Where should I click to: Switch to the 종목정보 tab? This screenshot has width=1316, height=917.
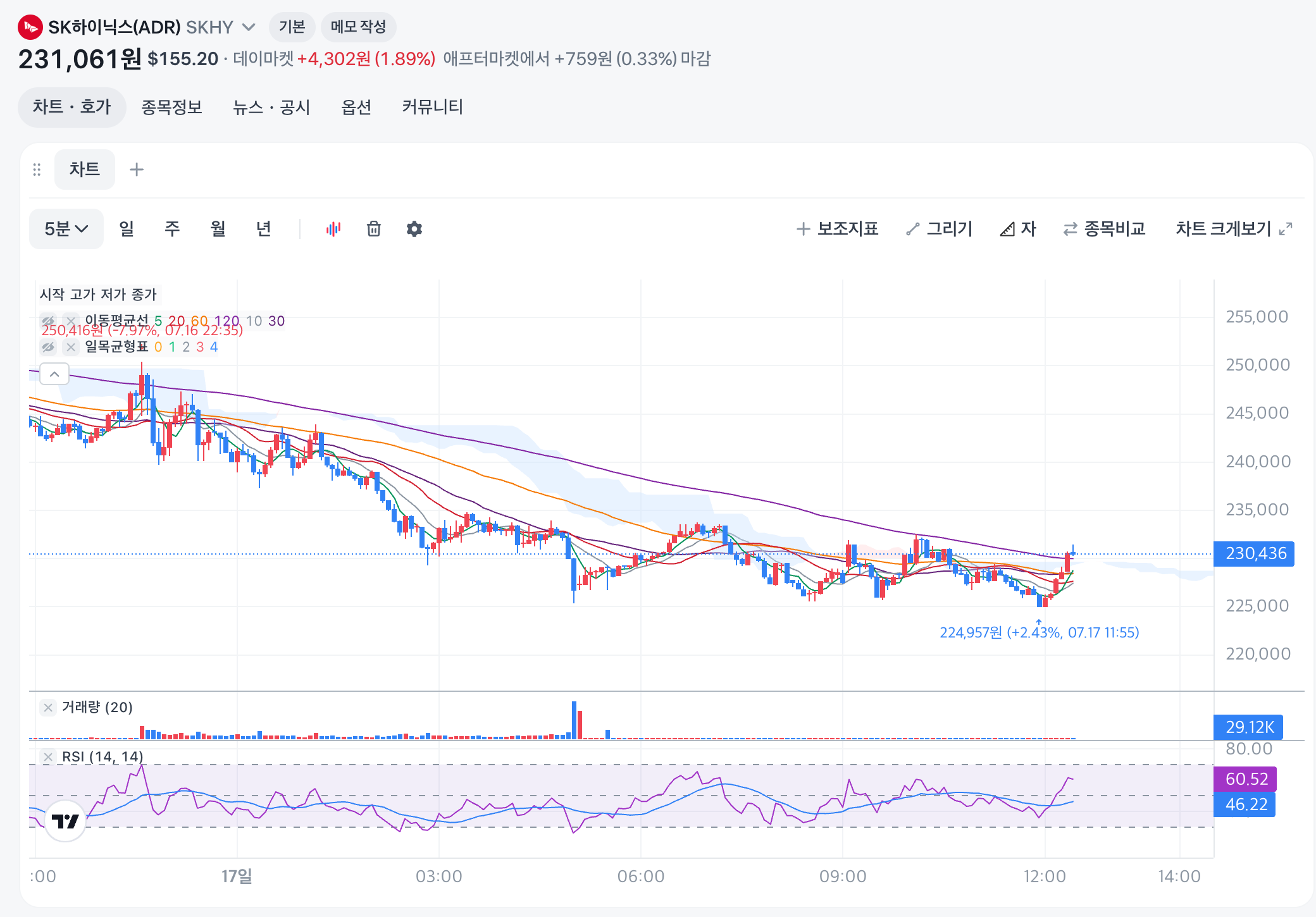[x=171, y=107]
